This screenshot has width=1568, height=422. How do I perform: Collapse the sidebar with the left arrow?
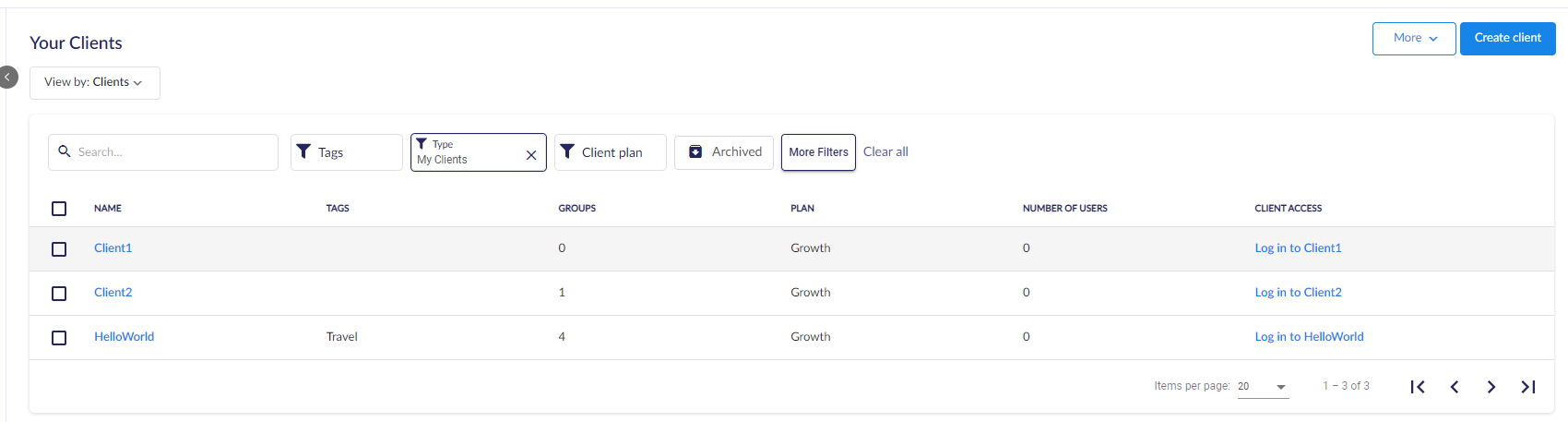coord(7,78)
